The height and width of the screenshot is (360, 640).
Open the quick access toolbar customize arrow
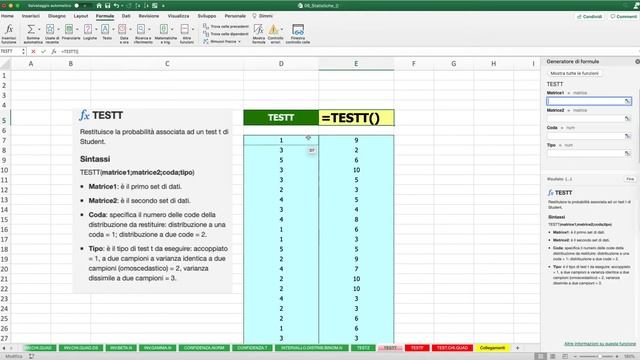(x=163, y=6)
